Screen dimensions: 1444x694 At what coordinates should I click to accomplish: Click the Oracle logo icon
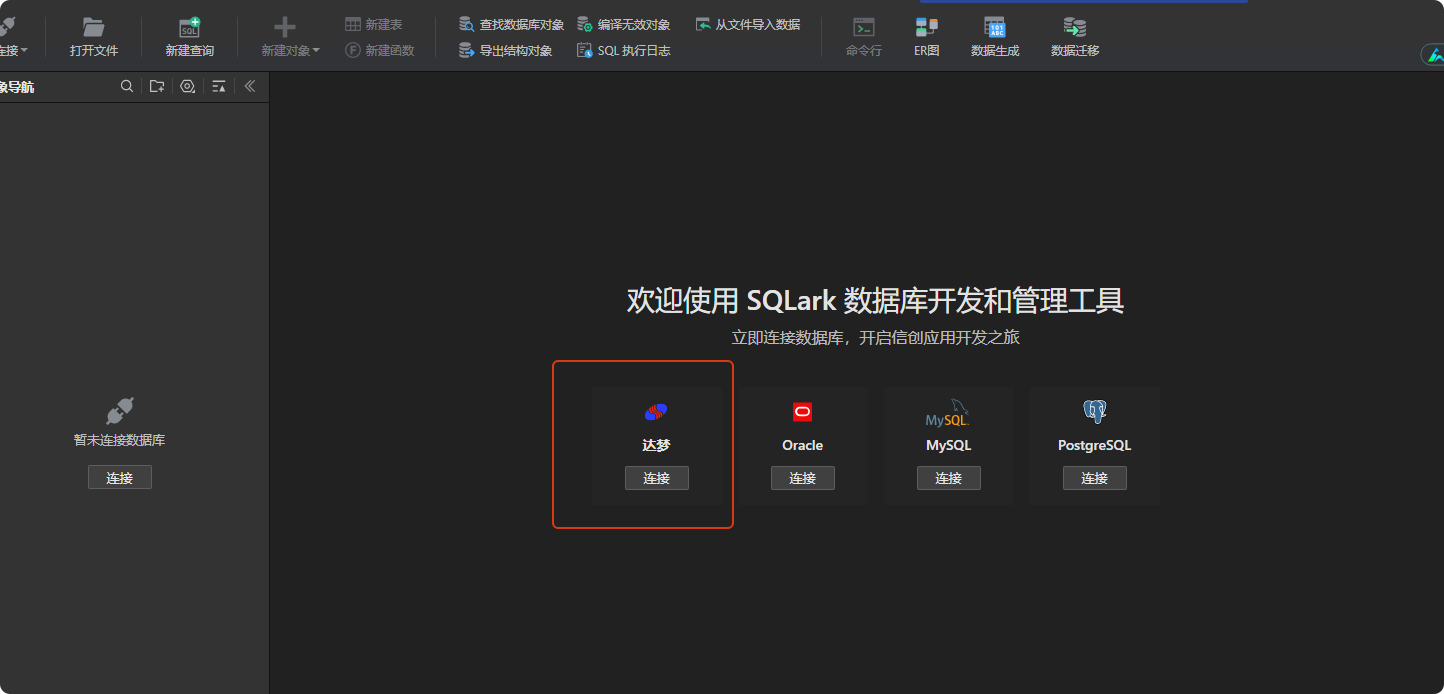(x=802, y=412)
